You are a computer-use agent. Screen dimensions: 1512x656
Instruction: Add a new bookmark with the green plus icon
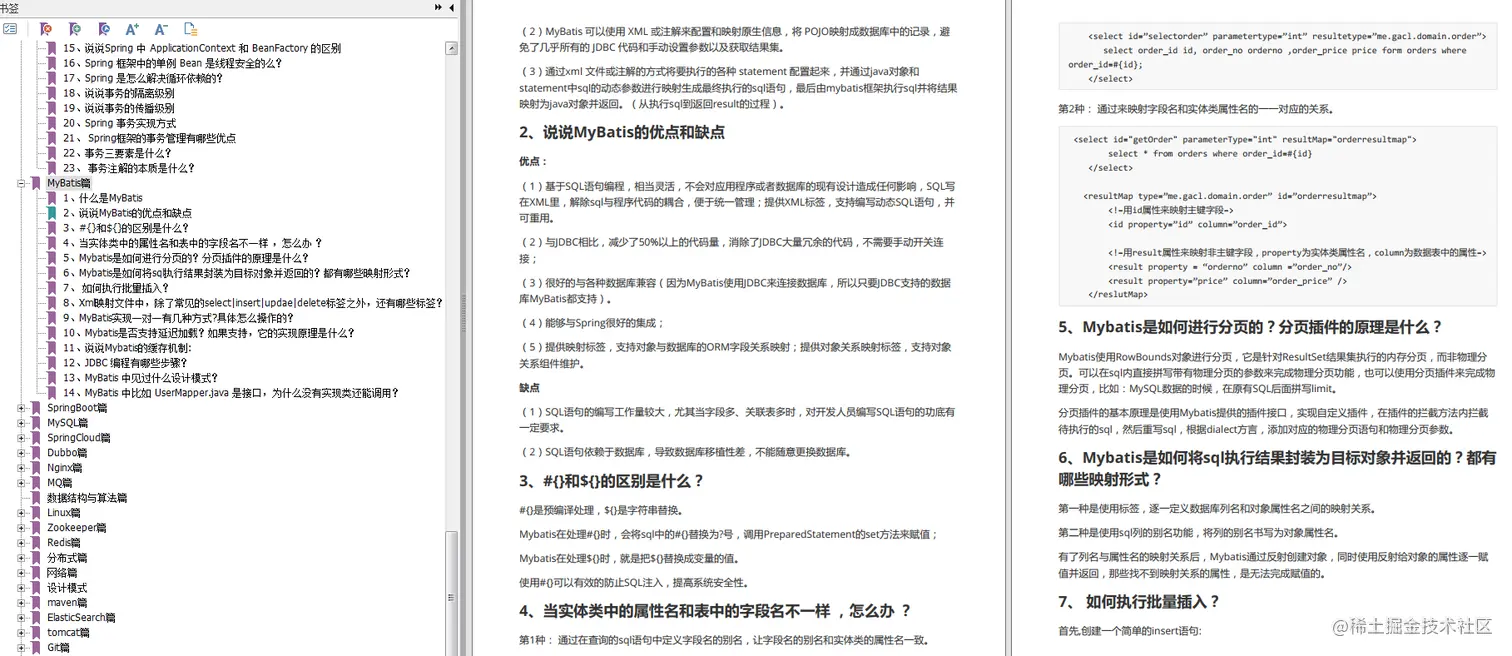click(74, 29)
